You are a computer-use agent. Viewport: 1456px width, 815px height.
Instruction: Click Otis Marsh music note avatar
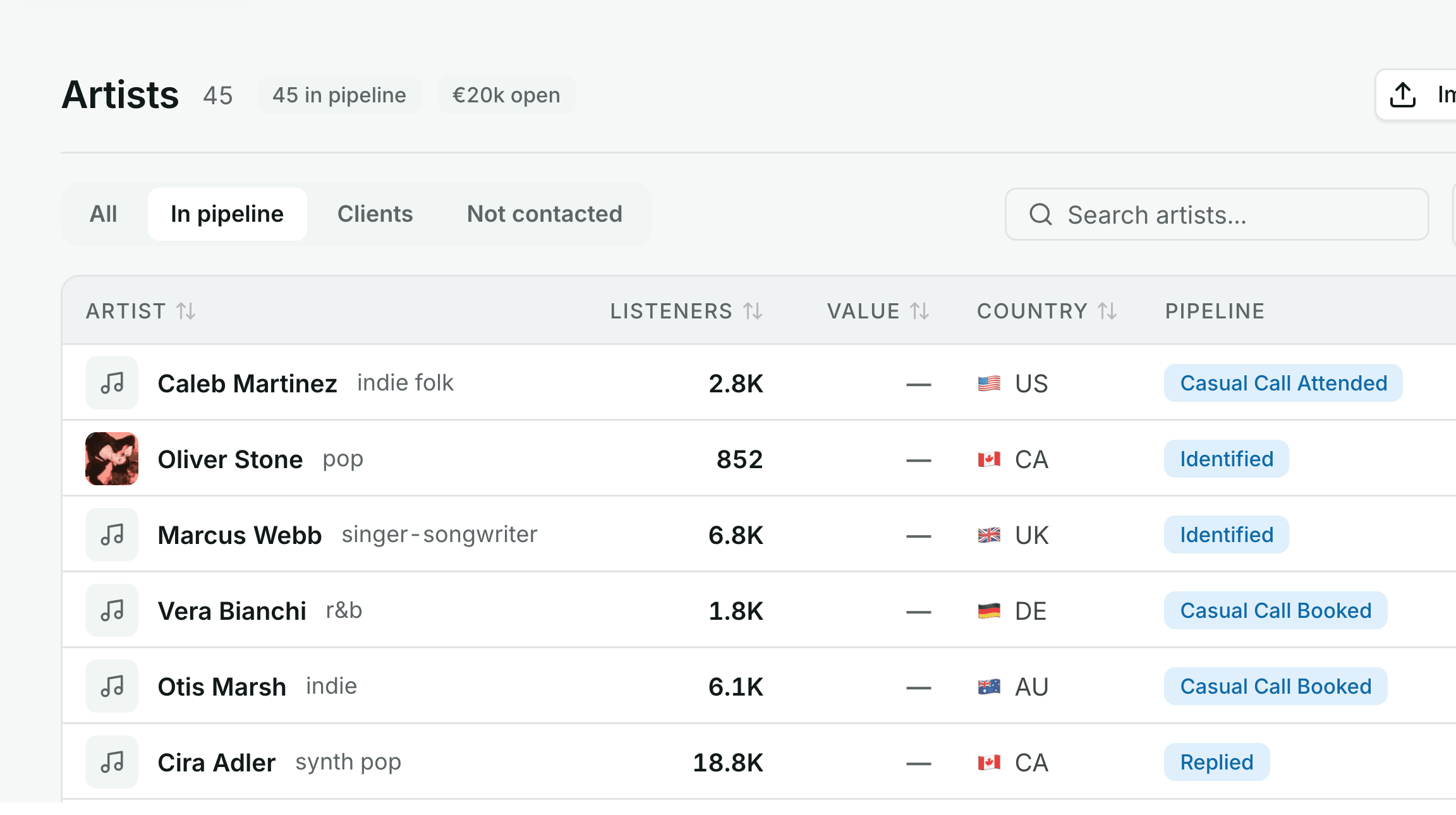pyautogui.click(x=112, y=686)
